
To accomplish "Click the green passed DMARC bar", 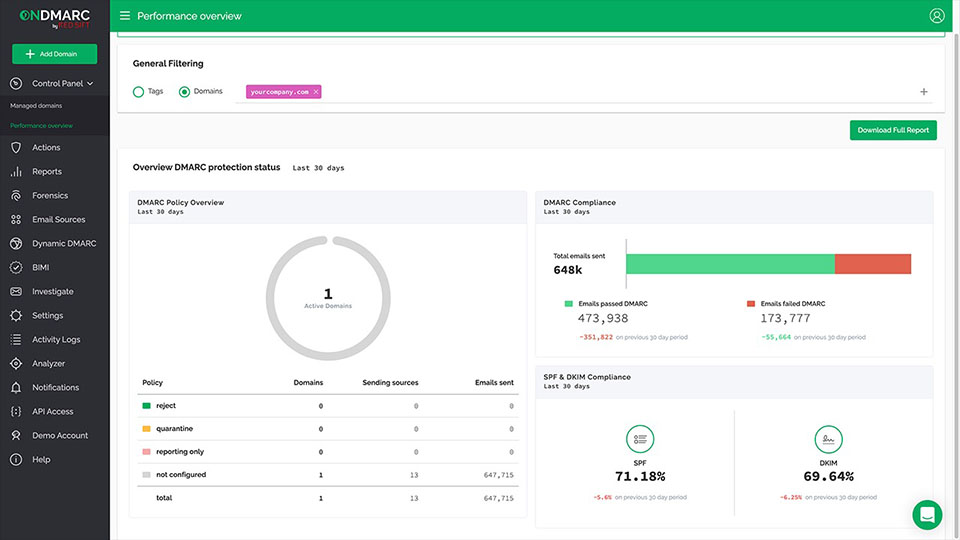I will click(730, 264).
